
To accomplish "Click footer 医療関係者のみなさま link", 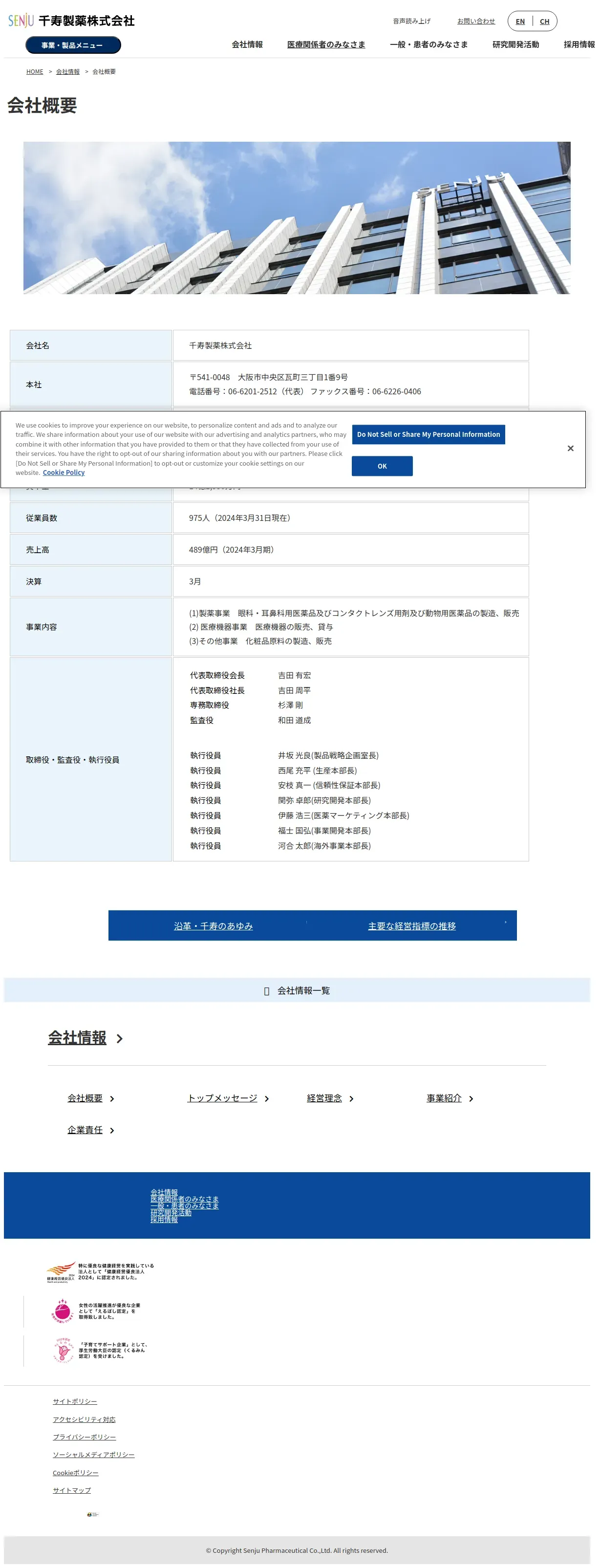I will point(184,1199).
